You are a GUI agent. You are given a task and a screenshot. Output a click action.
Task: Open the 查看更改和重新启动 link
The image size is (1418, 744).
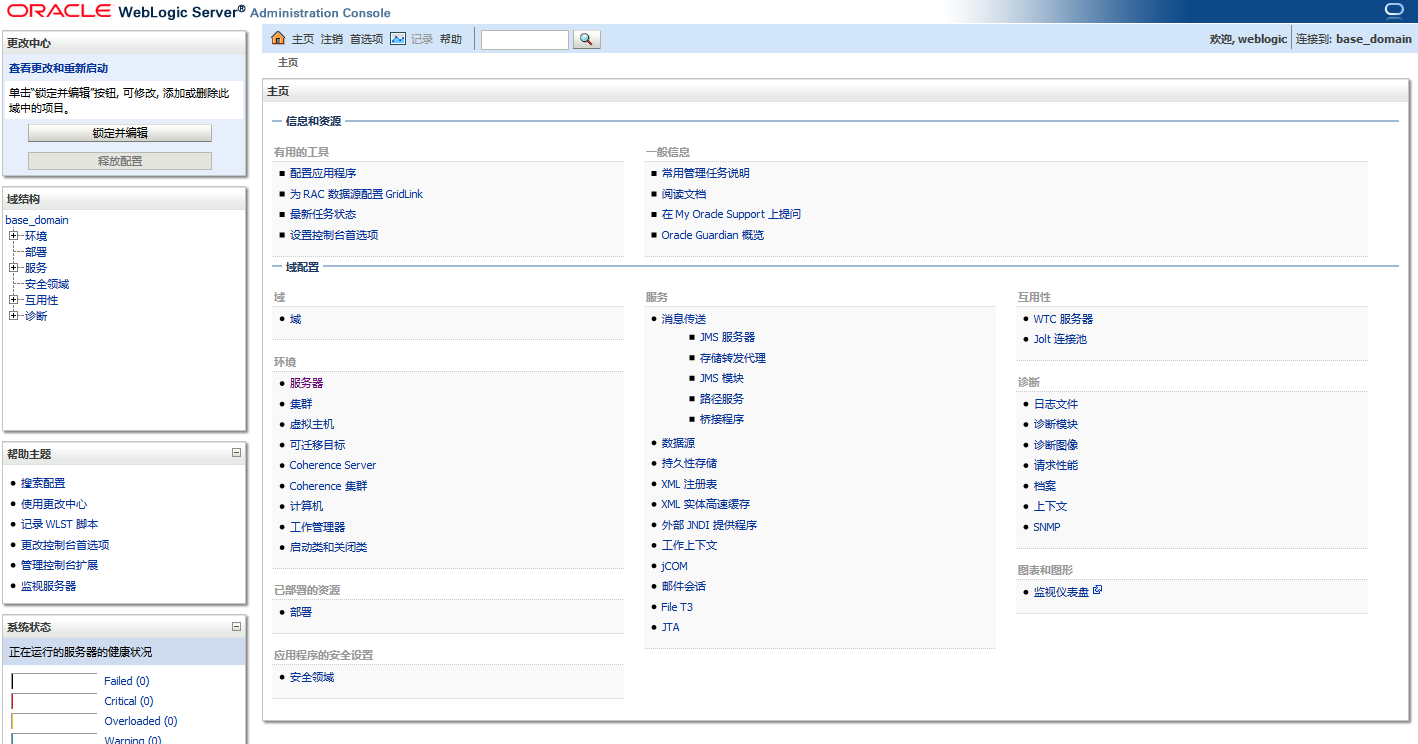[58, 68]
